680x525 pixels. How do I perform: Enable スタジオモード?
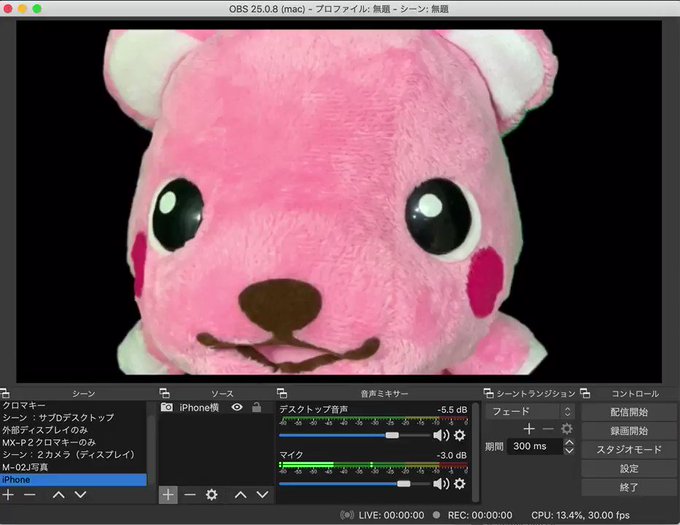point(629,450)
